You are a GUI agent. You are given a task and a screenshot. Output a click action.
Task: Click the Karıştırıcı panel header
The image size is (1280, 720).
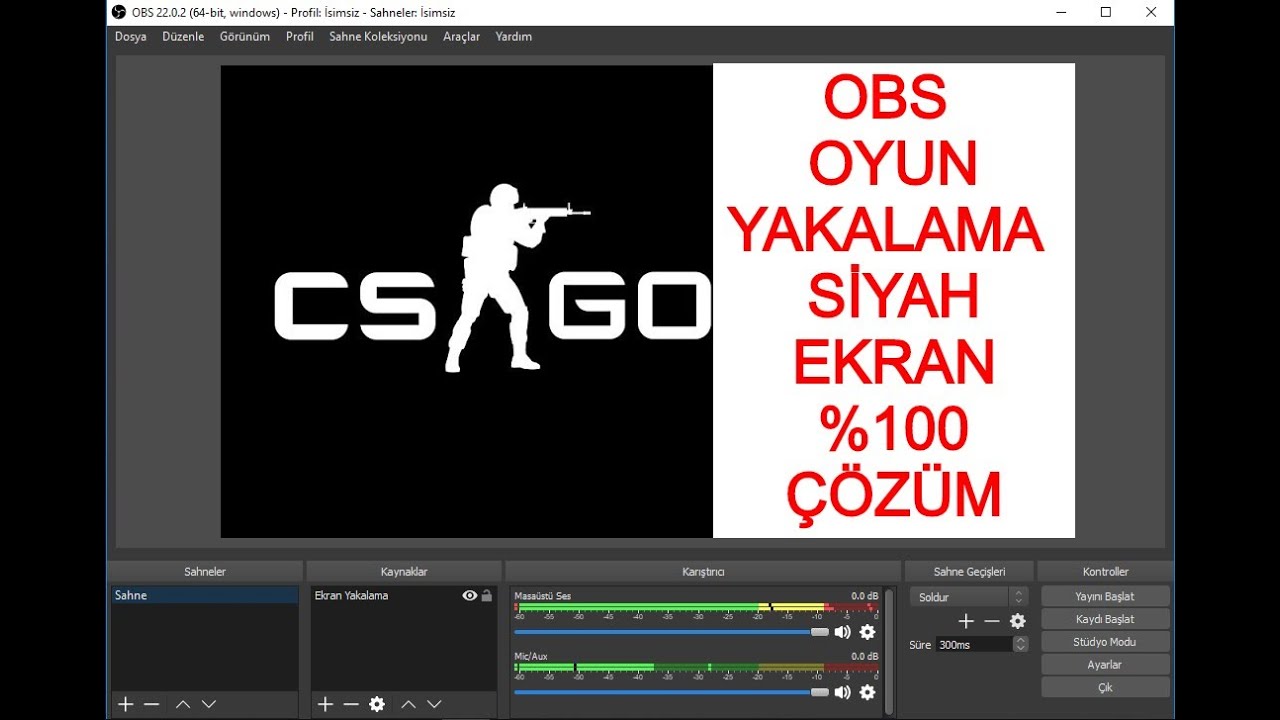(703, 572)
